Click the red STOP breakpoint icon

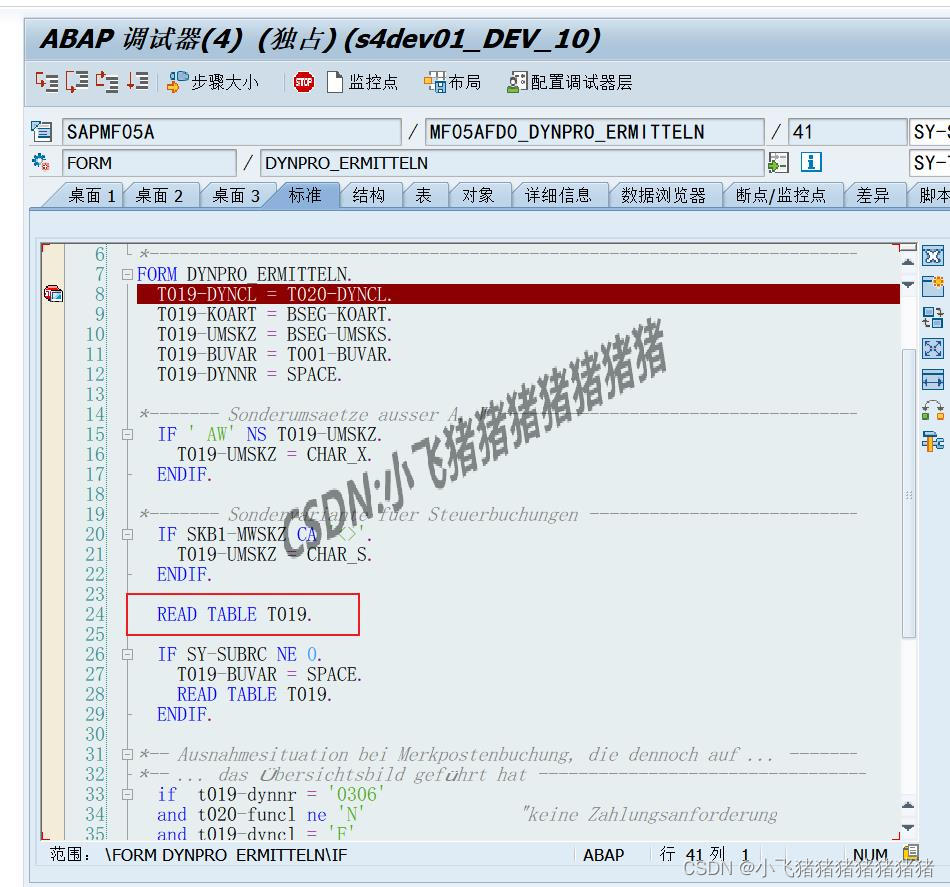point(304,82)
